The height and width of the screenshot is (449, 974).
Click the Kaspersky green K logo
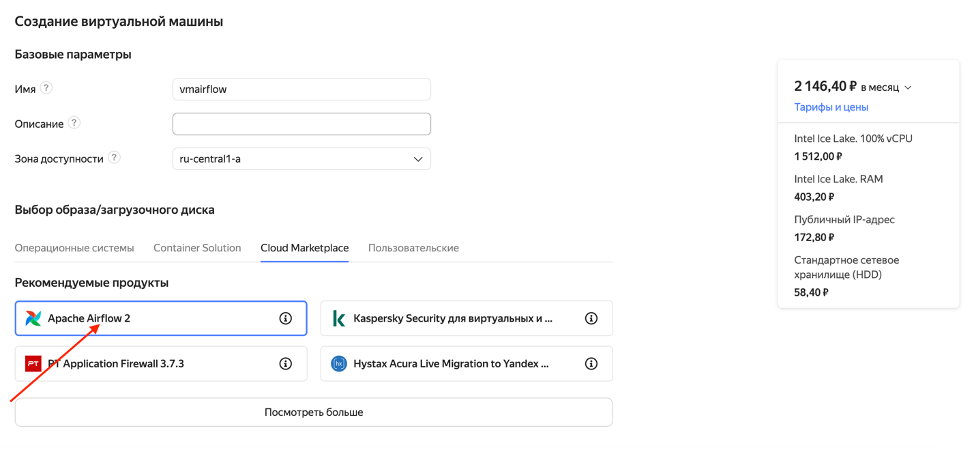tap(339, 319)
